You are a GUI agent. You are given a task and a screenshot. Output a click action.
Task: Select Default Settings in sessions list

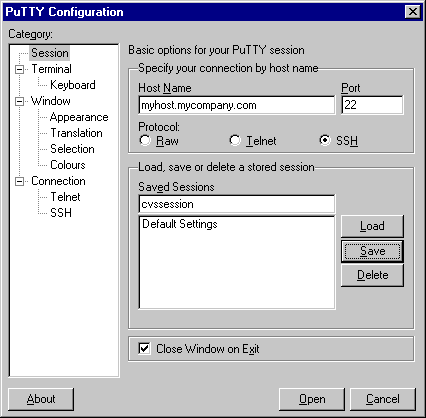click(180, 224)
